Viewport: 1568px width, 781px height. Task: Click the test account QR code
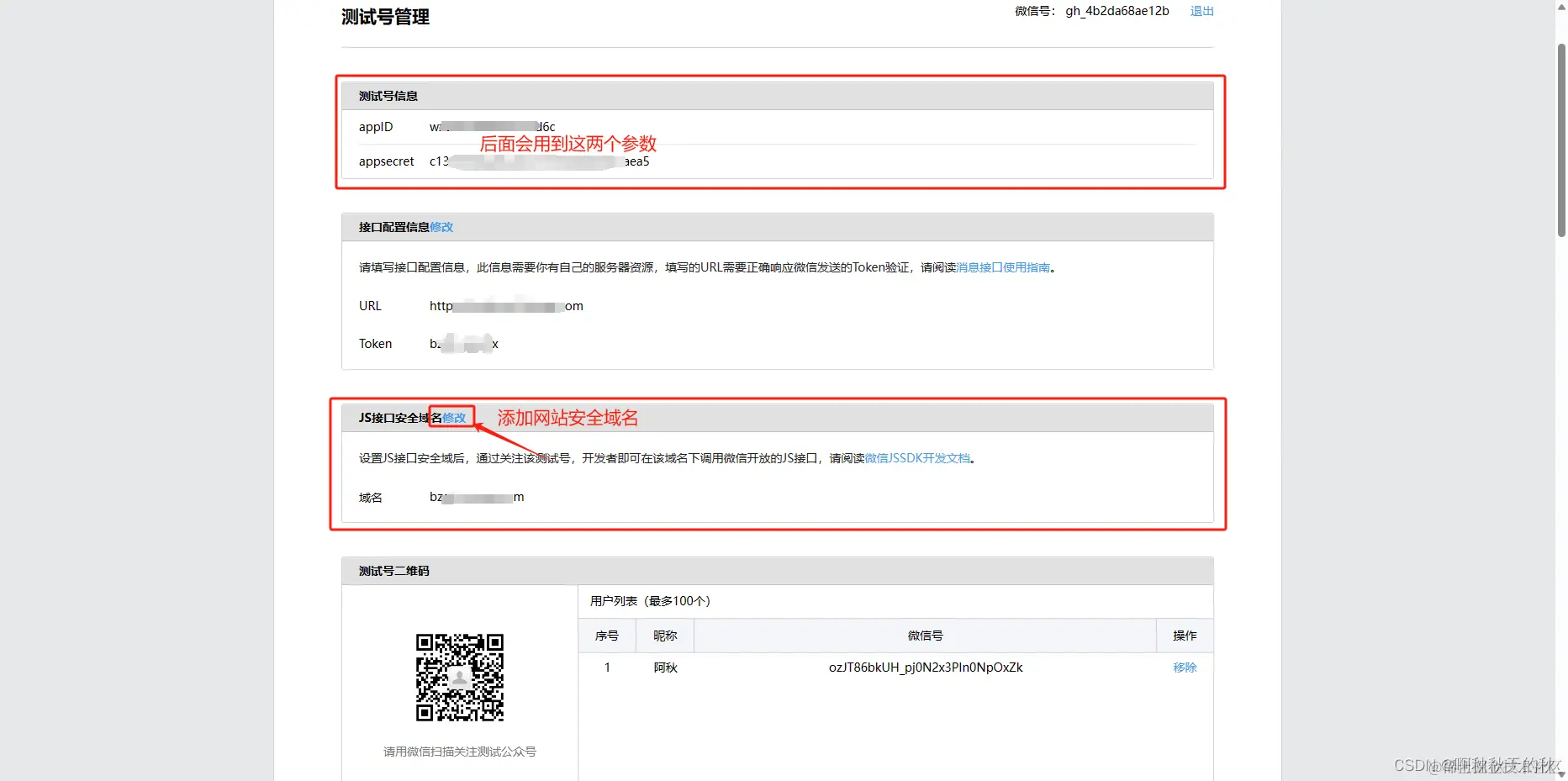[460, 678]
